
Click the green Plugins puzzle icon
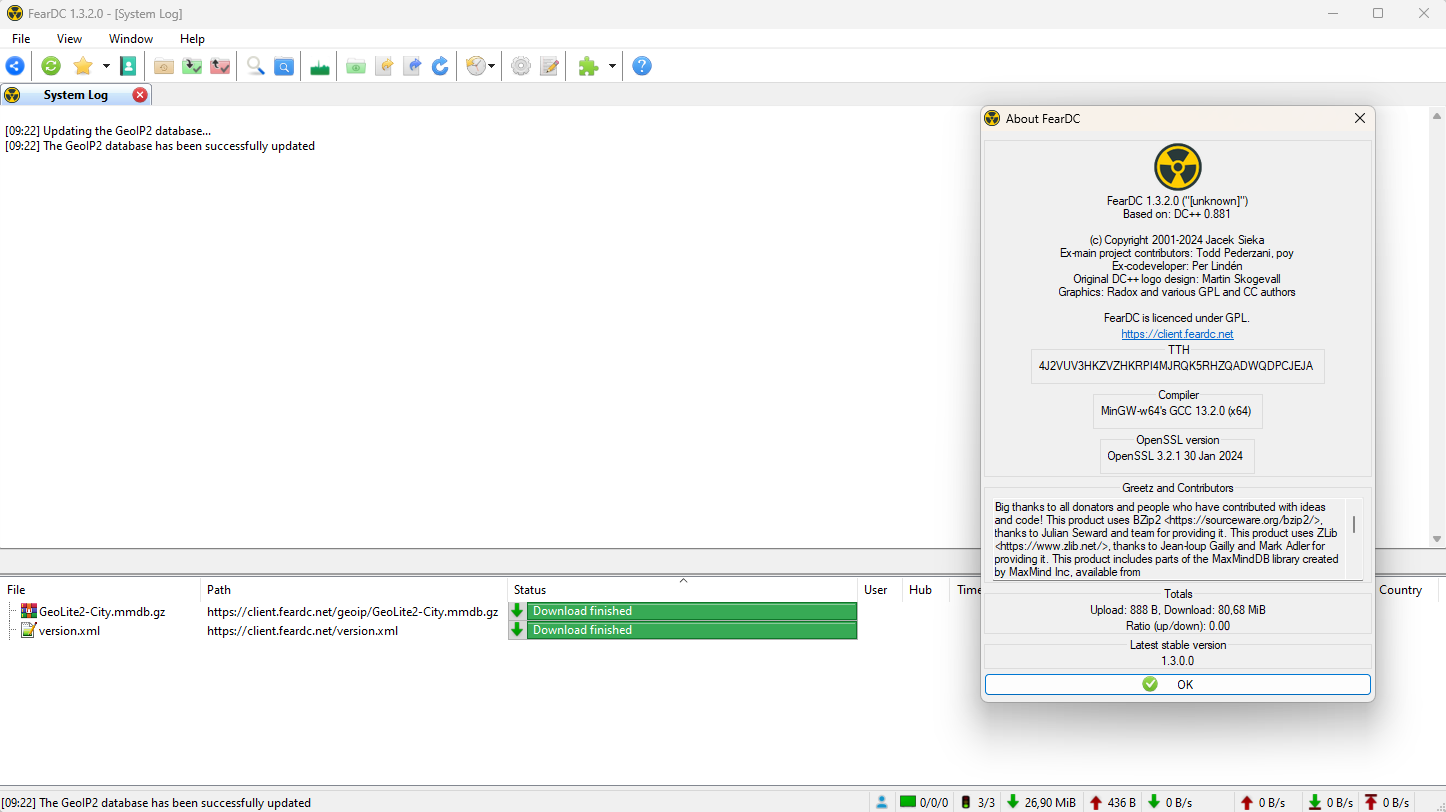[x=588, y=66]
